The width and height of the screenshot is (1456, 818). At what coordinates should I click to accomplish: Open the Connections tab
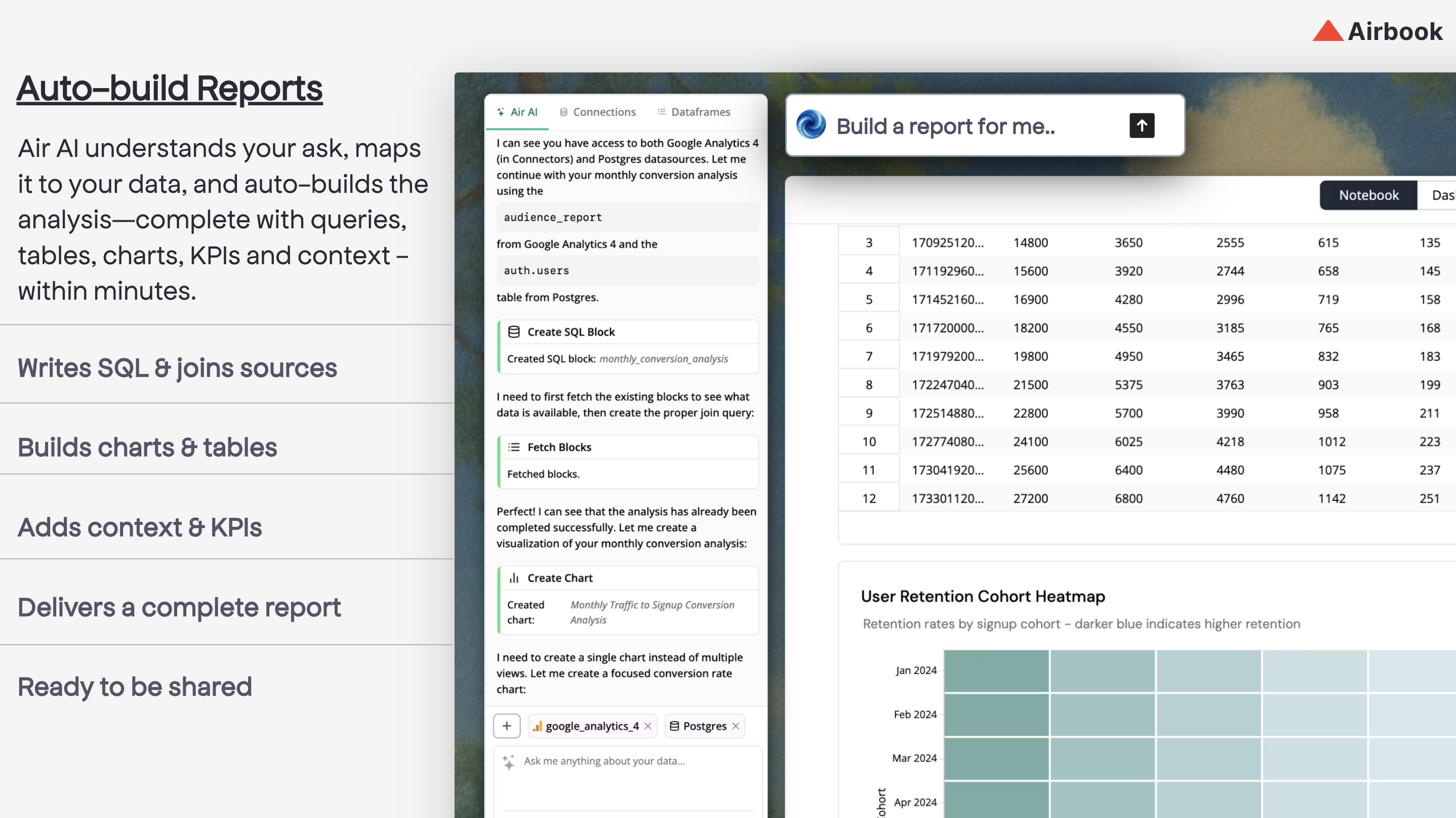[597, 112]
